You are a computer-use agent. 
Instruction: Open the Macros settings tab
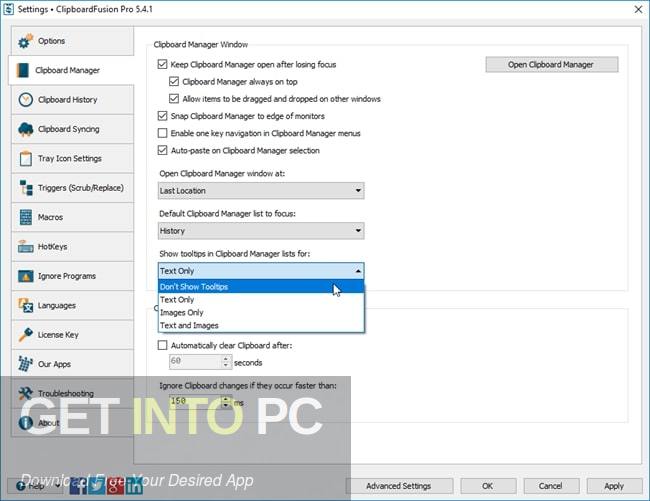pos(73,217)
